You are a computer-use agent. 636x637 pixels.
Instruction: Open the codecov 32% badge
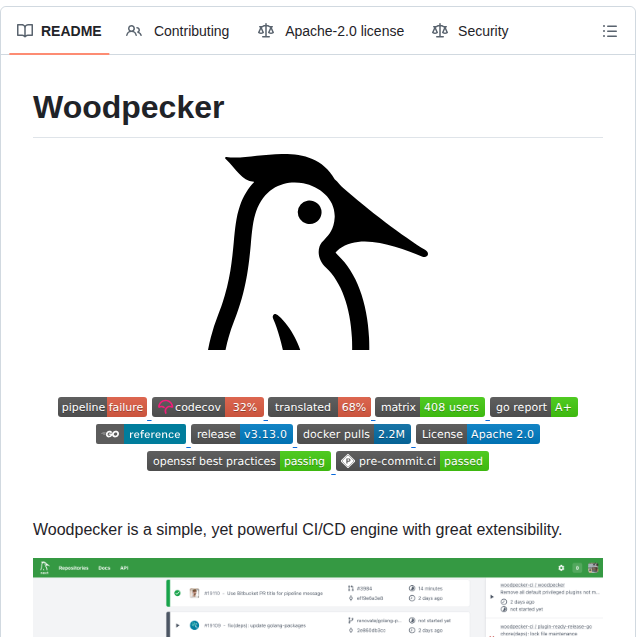coord(208,407)
